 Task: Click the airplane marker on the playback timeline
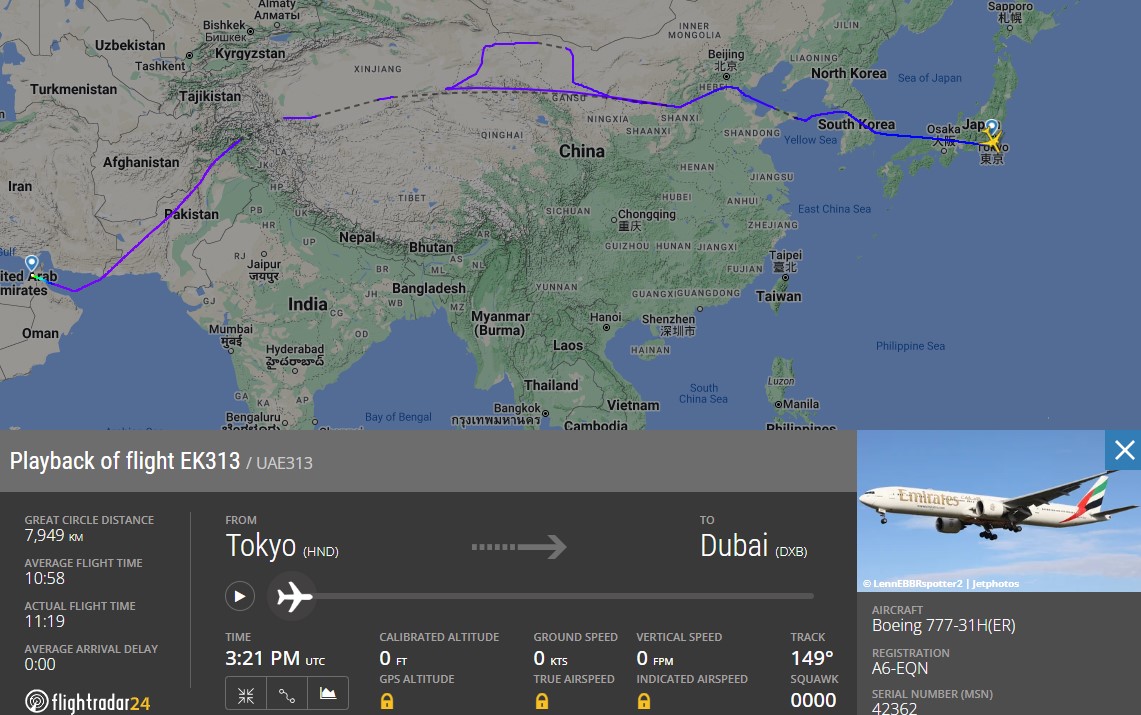(293, 596)
